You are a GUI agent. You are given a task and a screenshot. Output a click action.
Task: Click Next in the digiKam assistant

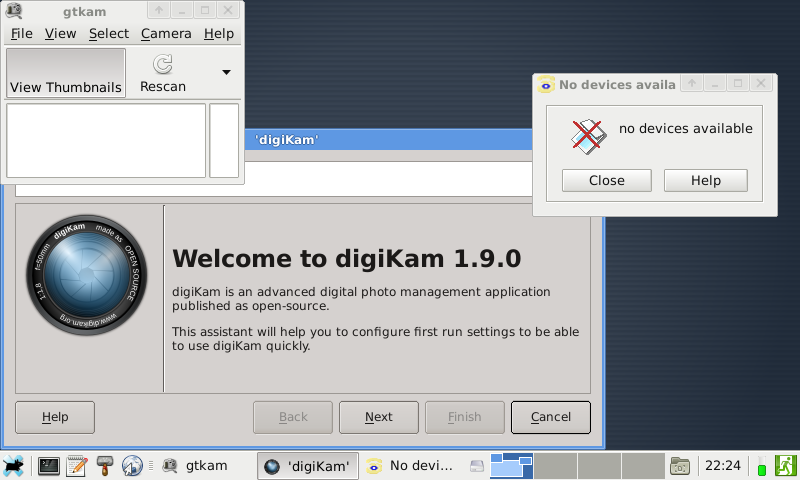pos(378,417)
